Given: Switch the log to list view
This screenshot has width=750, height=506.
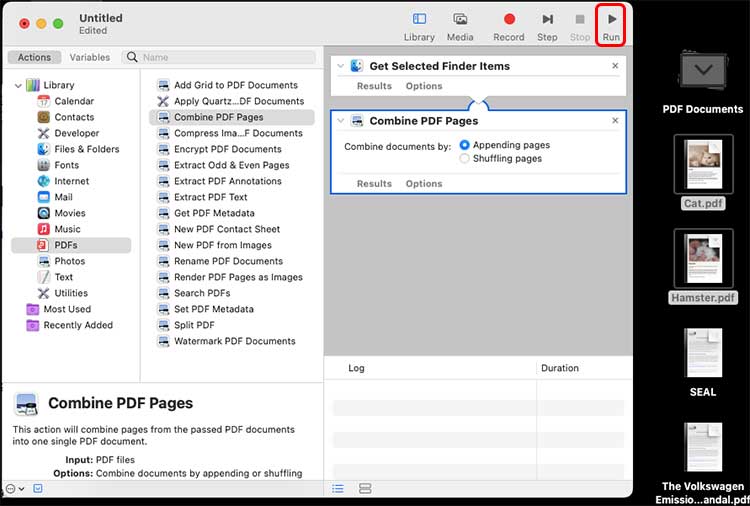Looking at the screenshot, I should pos(338,489).
